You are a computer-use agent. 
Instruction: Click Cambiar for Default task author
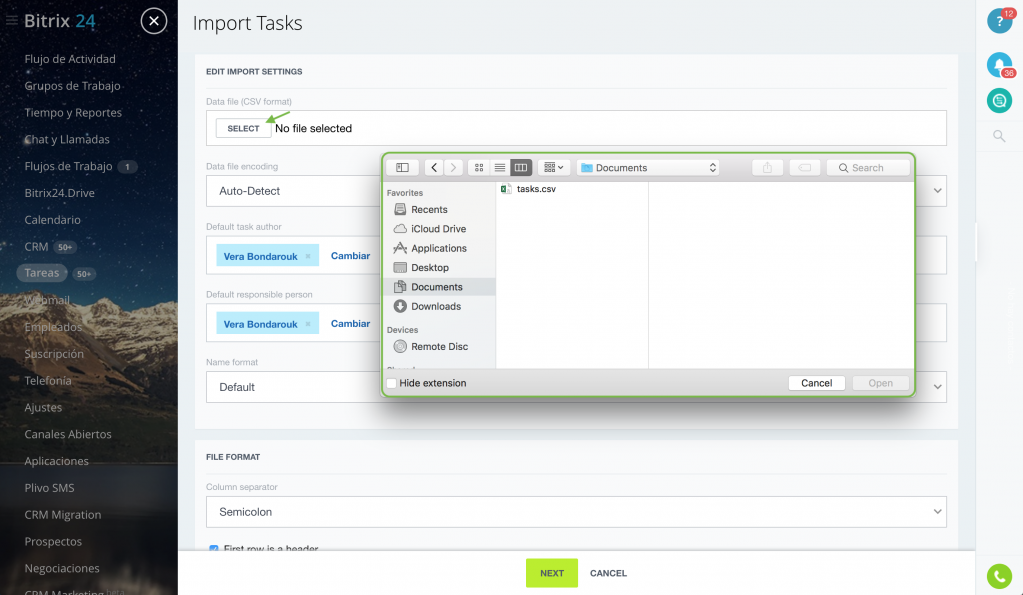coord(350,256)
